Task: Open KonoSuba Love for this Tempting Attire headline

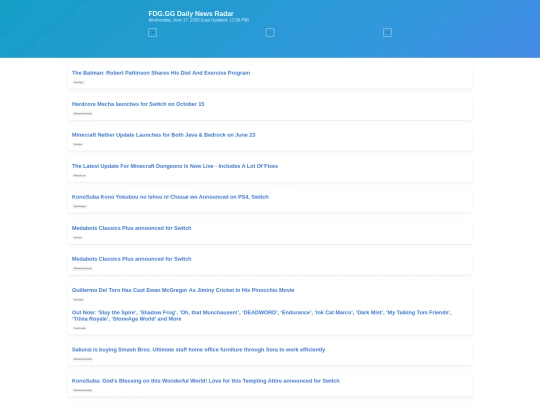Action: click(x=206, y=381)
